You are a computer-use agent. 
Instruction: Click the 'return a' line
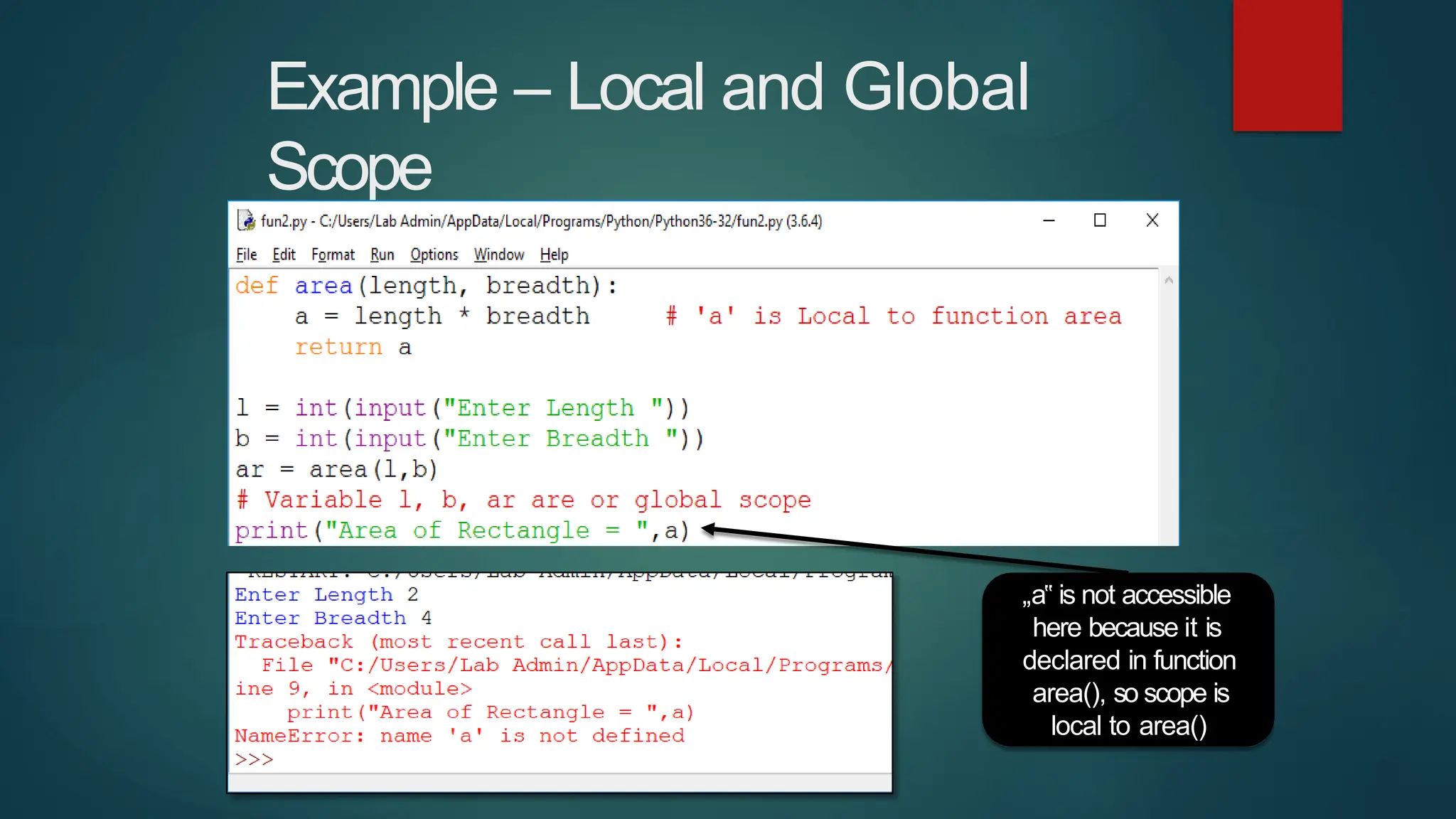pos(353,347)
